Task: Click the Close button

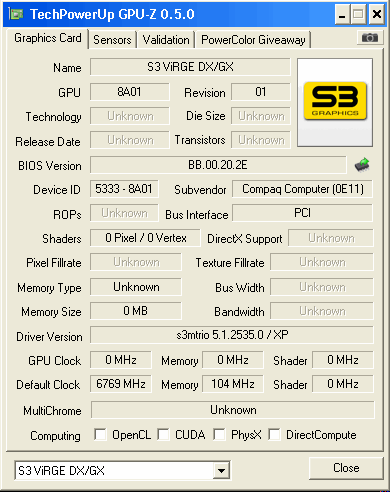Action: coord(346,468)
